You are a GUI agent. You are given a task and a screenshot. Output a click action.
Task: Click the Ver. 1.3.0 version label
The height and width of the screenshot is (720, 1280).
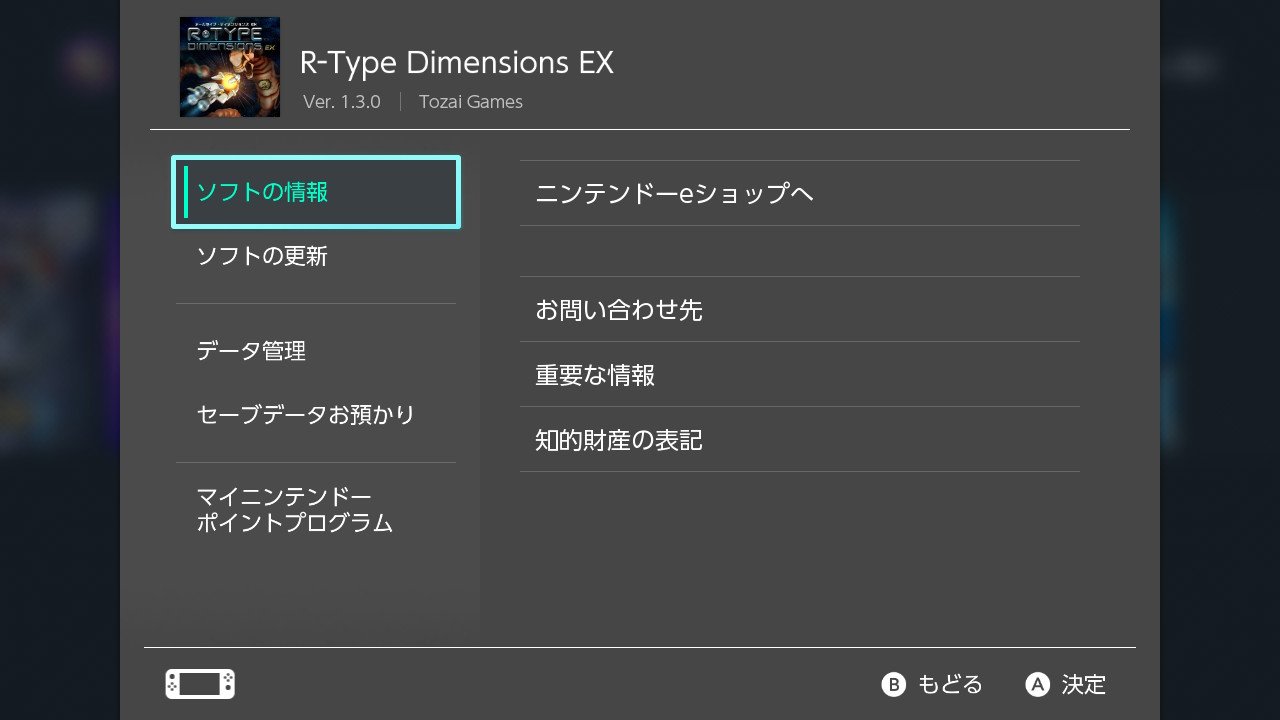pyautogui.click(x=342, y=102)
